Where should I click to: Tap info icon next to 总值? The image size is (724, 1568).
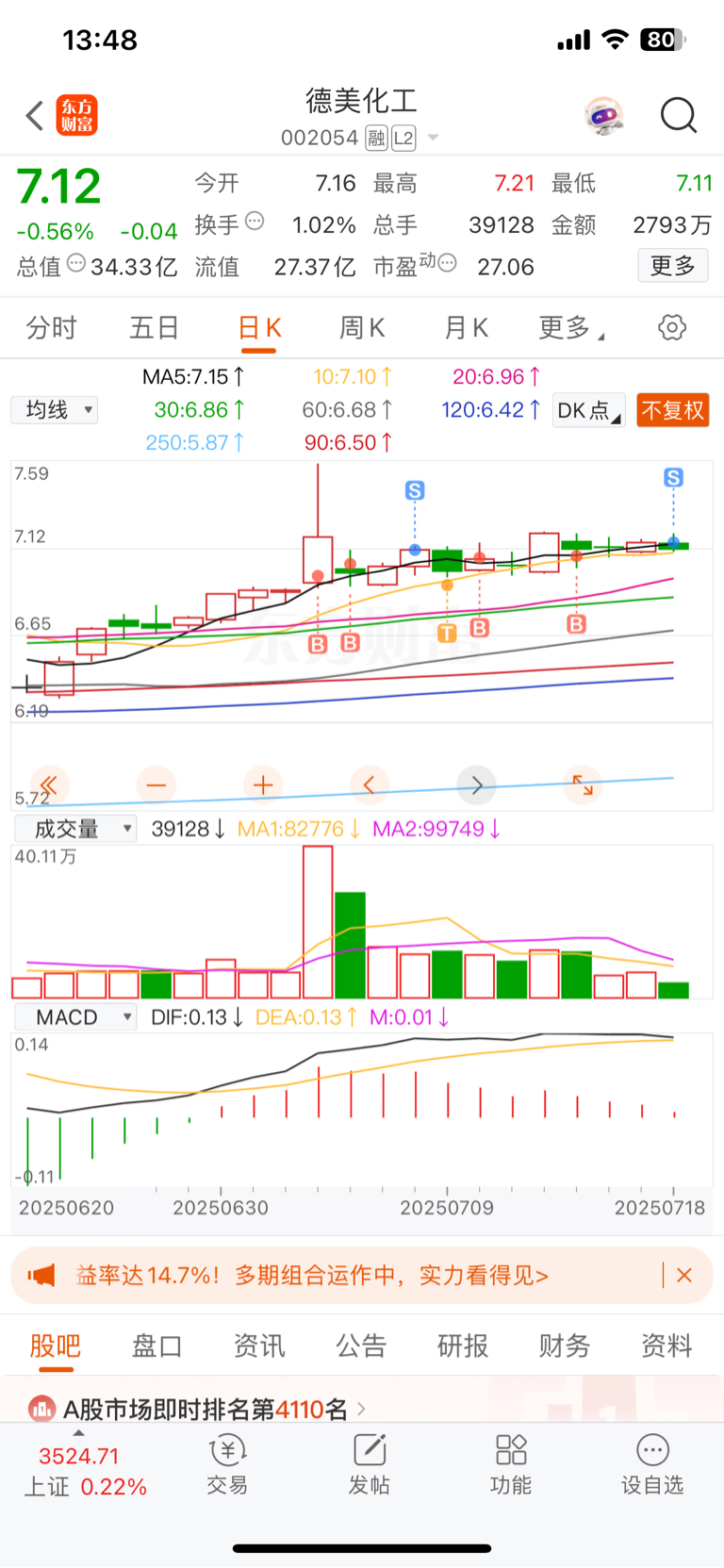tap(76, 263)
